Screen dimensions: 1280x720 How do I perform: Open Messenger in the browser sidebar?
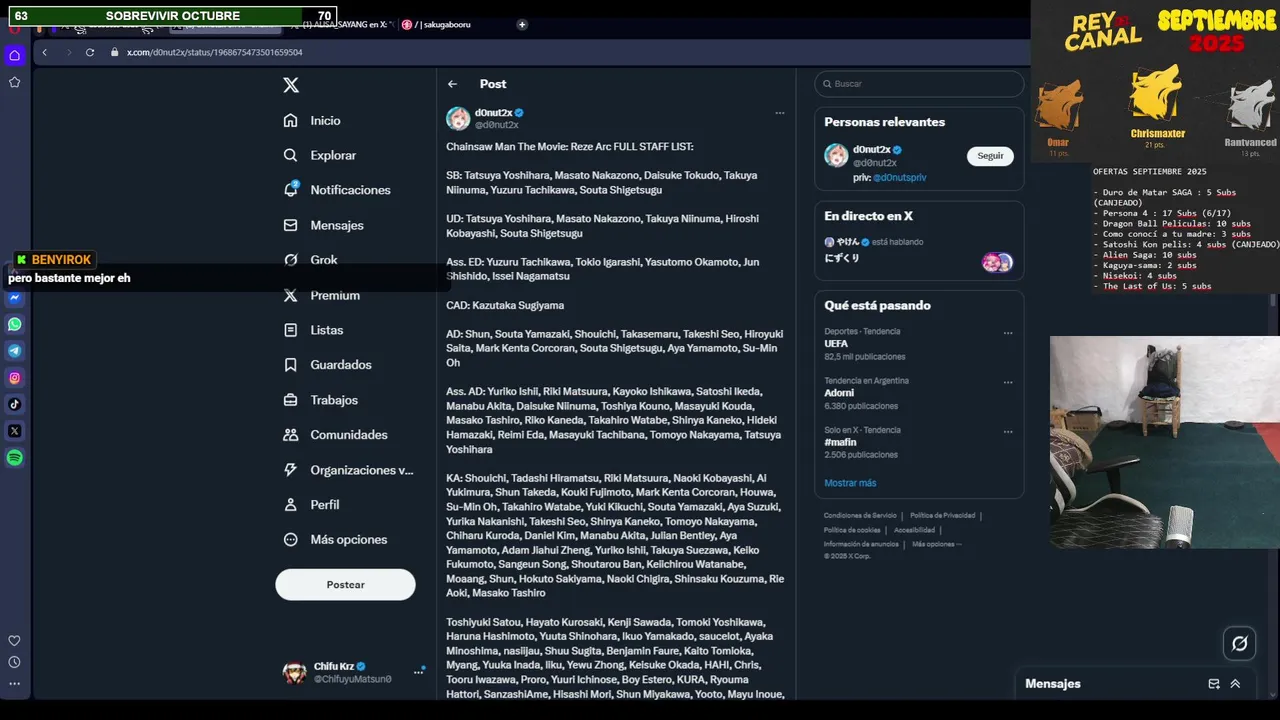click(14, 297)
